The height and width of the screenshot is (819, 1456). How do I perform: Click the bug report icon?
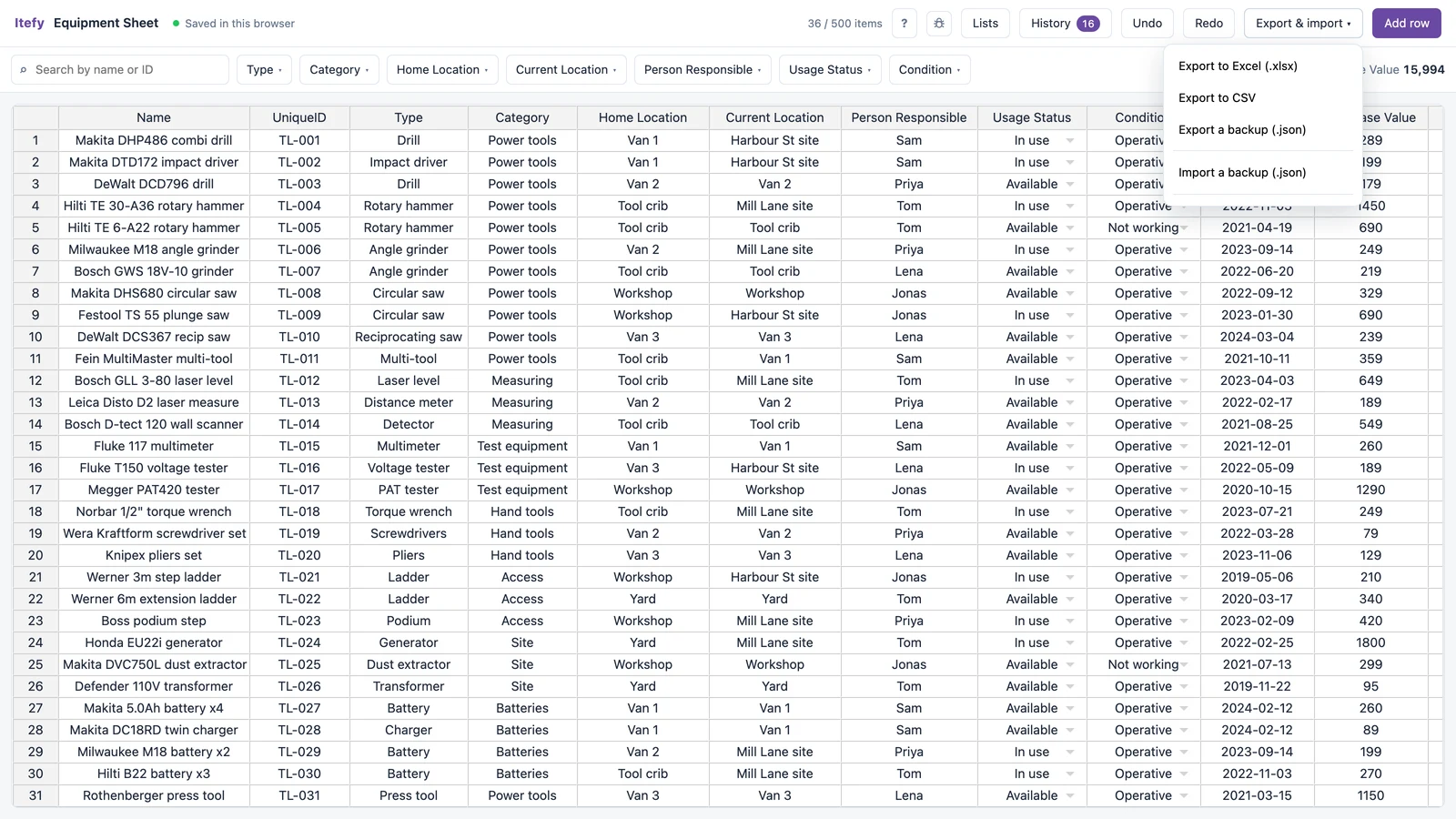[x=939, y=24]
